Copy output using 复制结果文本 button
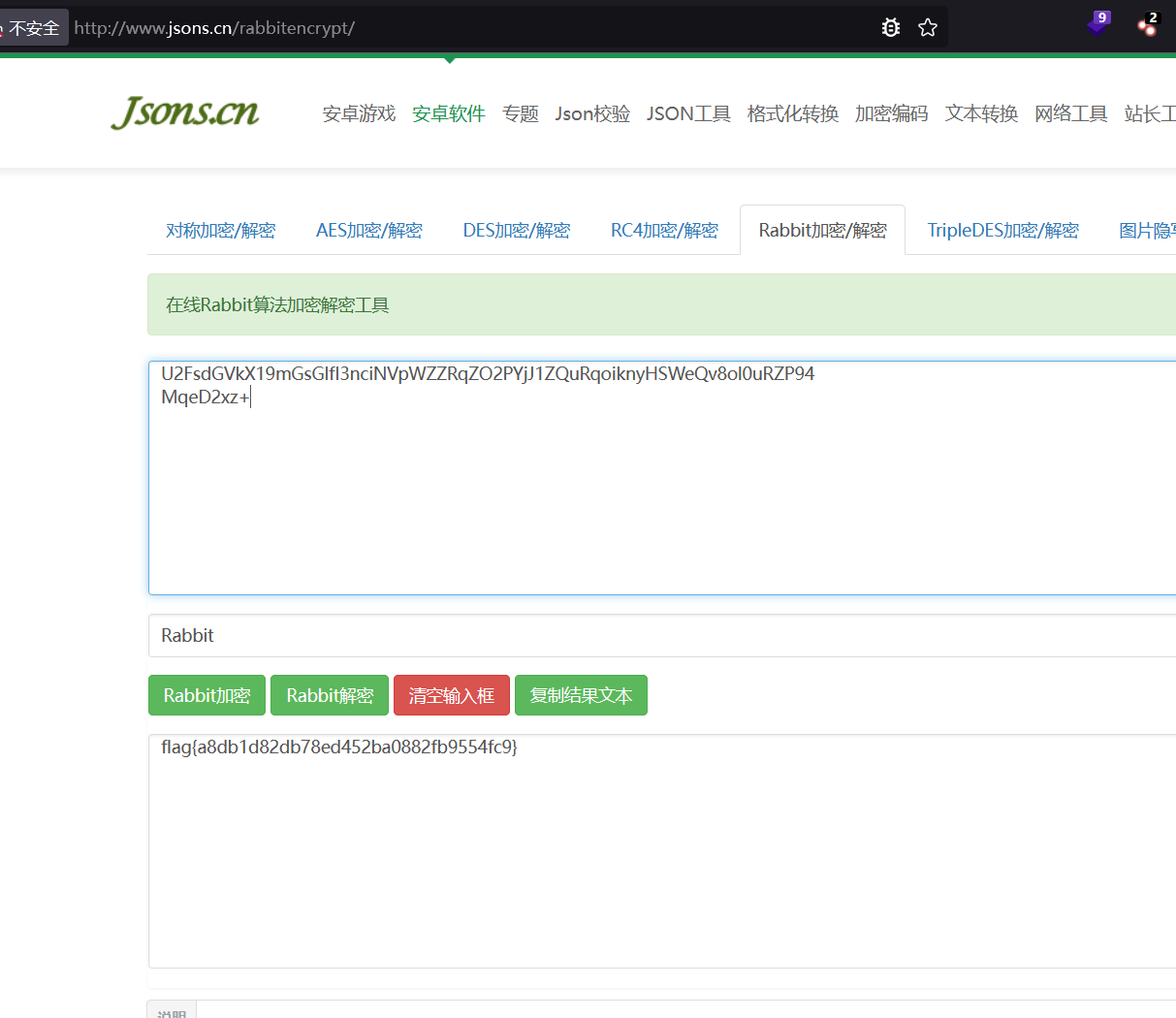 (581, 696)
